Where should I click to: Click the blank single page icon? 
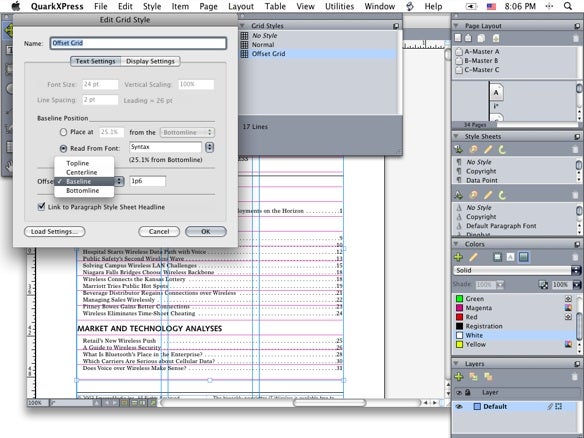(x=458, y=38)
